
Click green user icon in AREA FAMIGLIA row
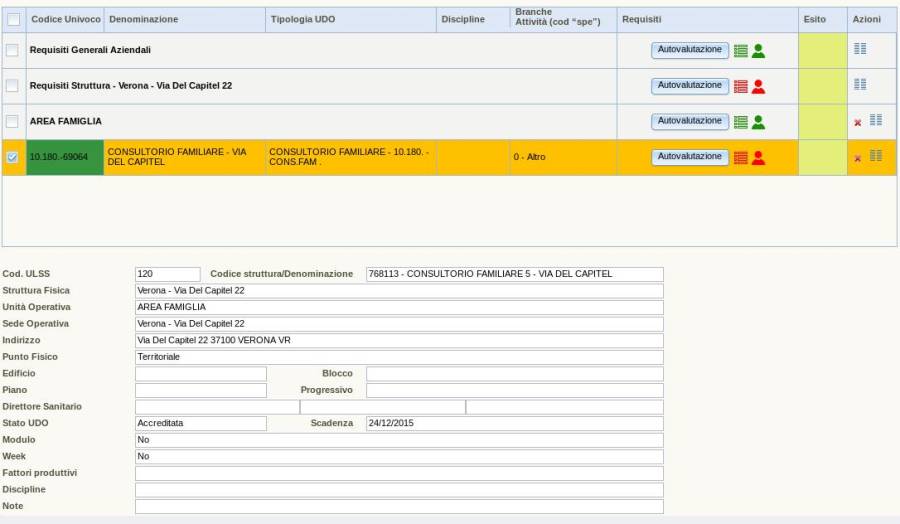pyautogui.click(x=758, y=121)
